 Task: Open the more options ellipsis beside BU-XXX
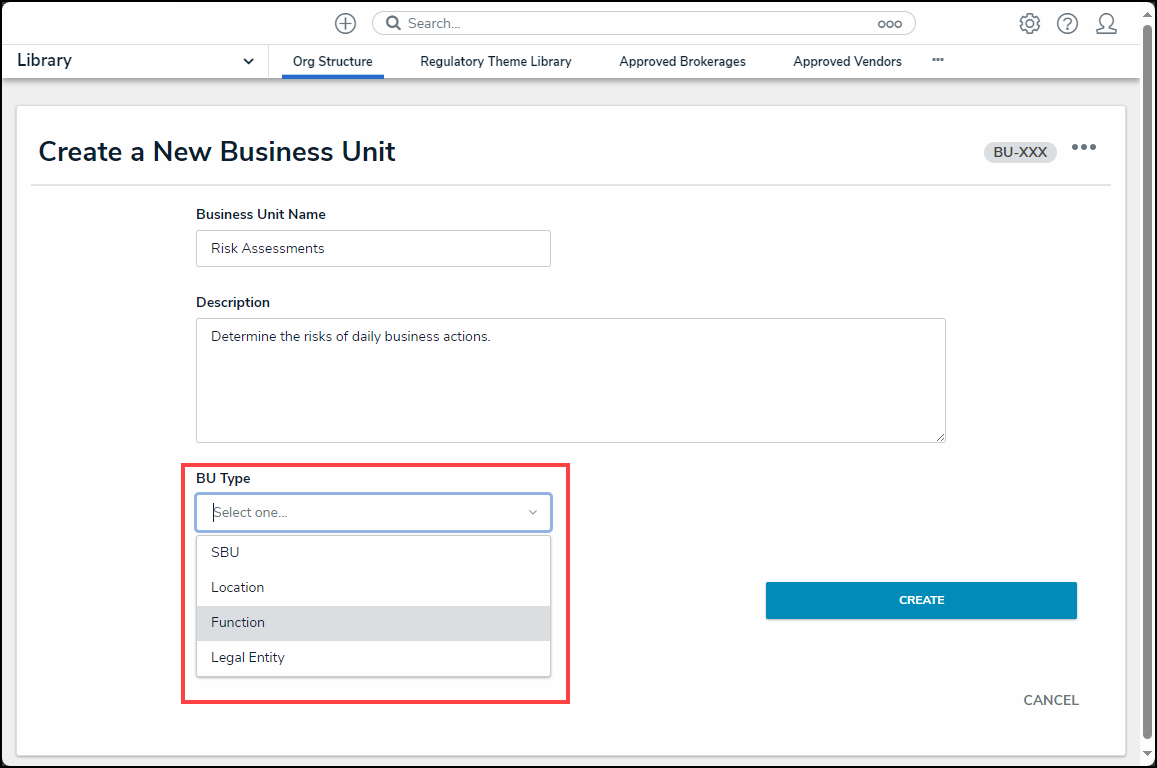(x=1083, y=148)
